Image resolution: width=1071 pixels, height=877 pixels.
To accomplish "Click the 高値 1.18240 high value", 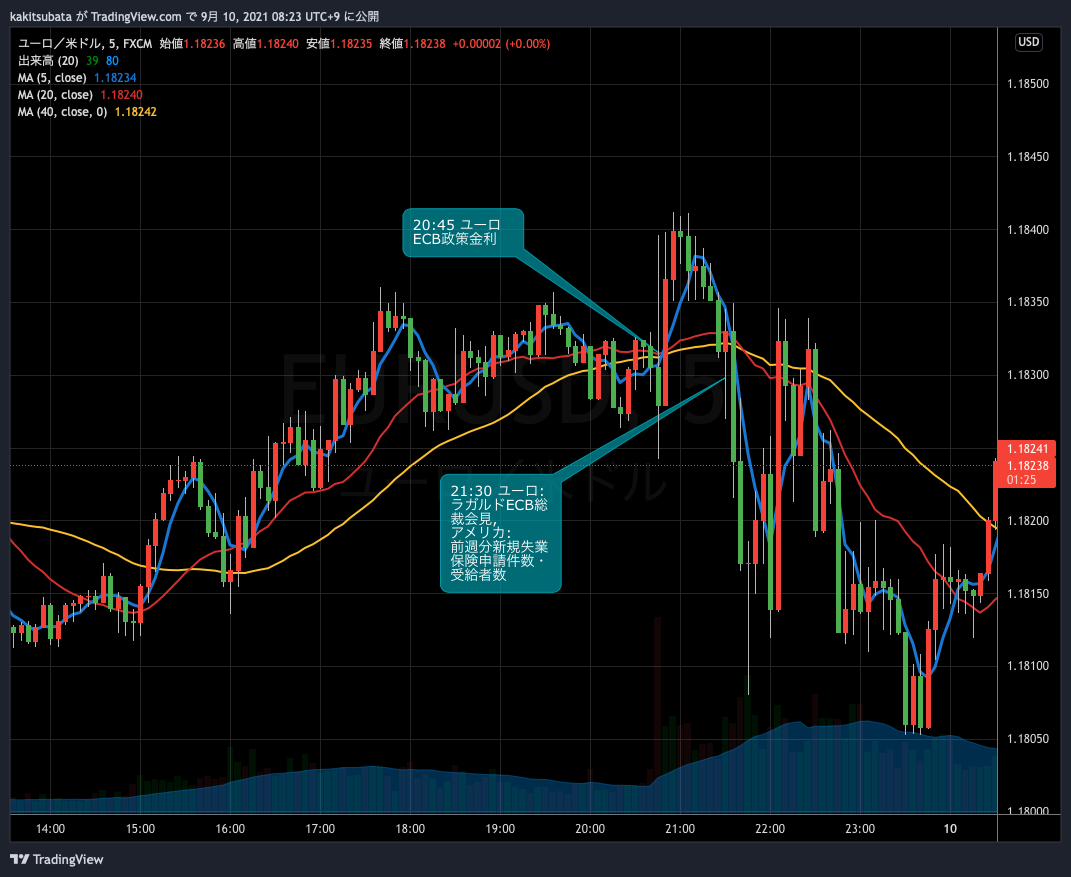I will [x=266, y=44].
